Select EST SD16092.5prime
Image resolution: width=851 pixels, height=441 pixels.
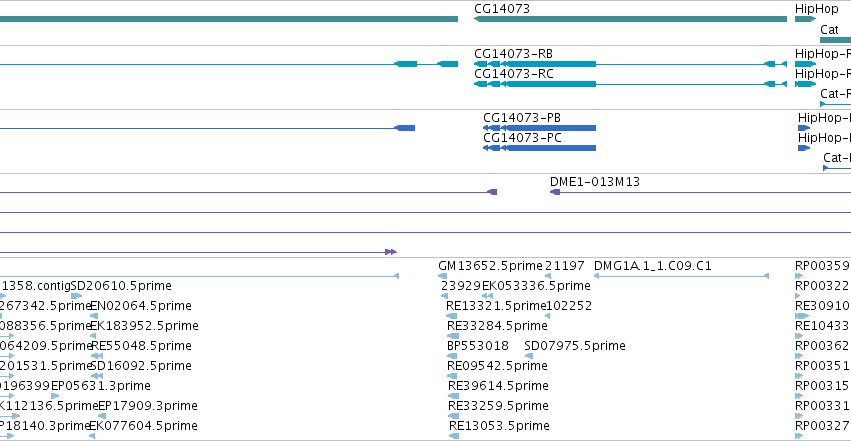tap(141, 366)
